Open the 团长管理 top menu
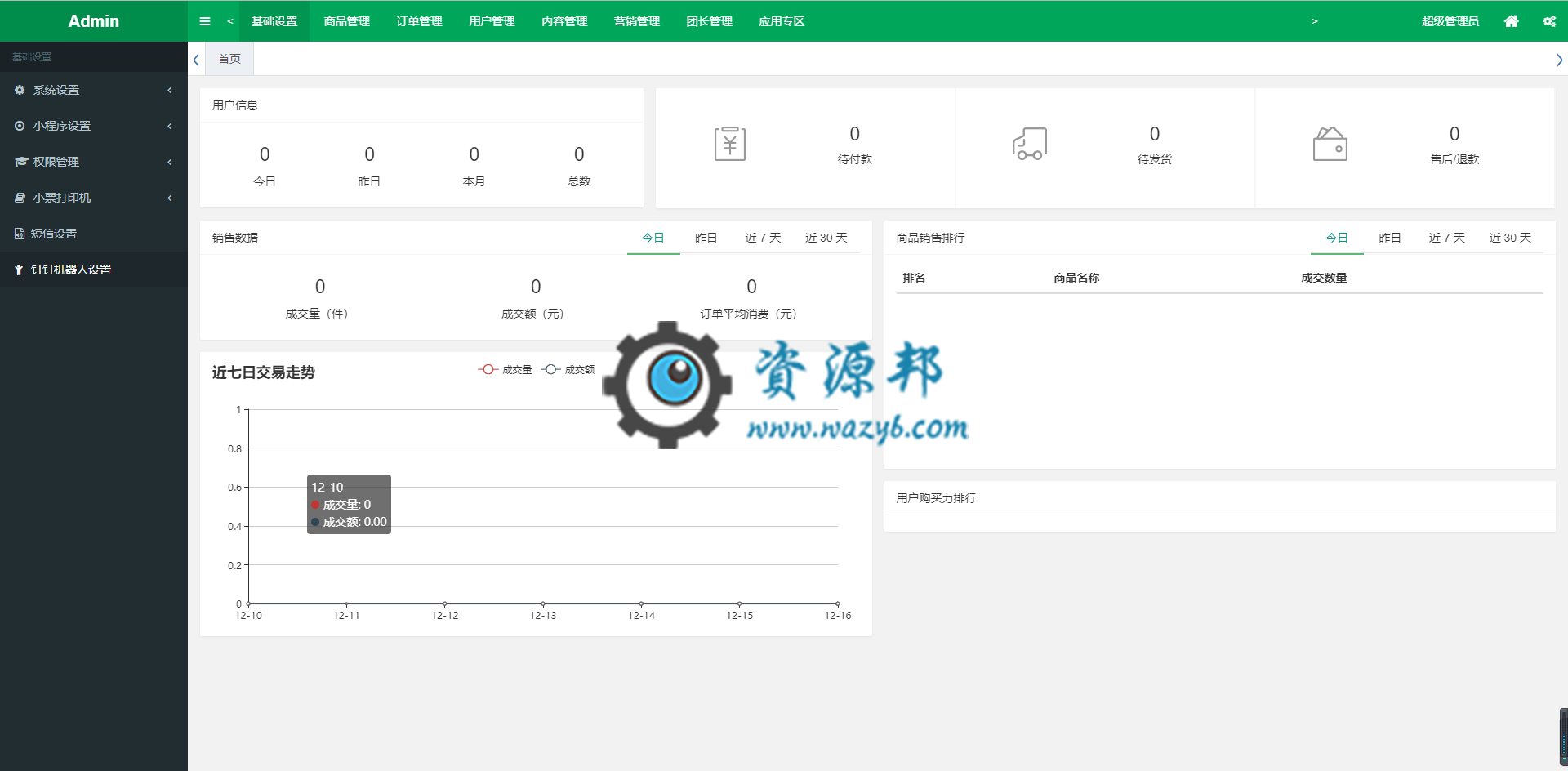 (x=709, y=21)
